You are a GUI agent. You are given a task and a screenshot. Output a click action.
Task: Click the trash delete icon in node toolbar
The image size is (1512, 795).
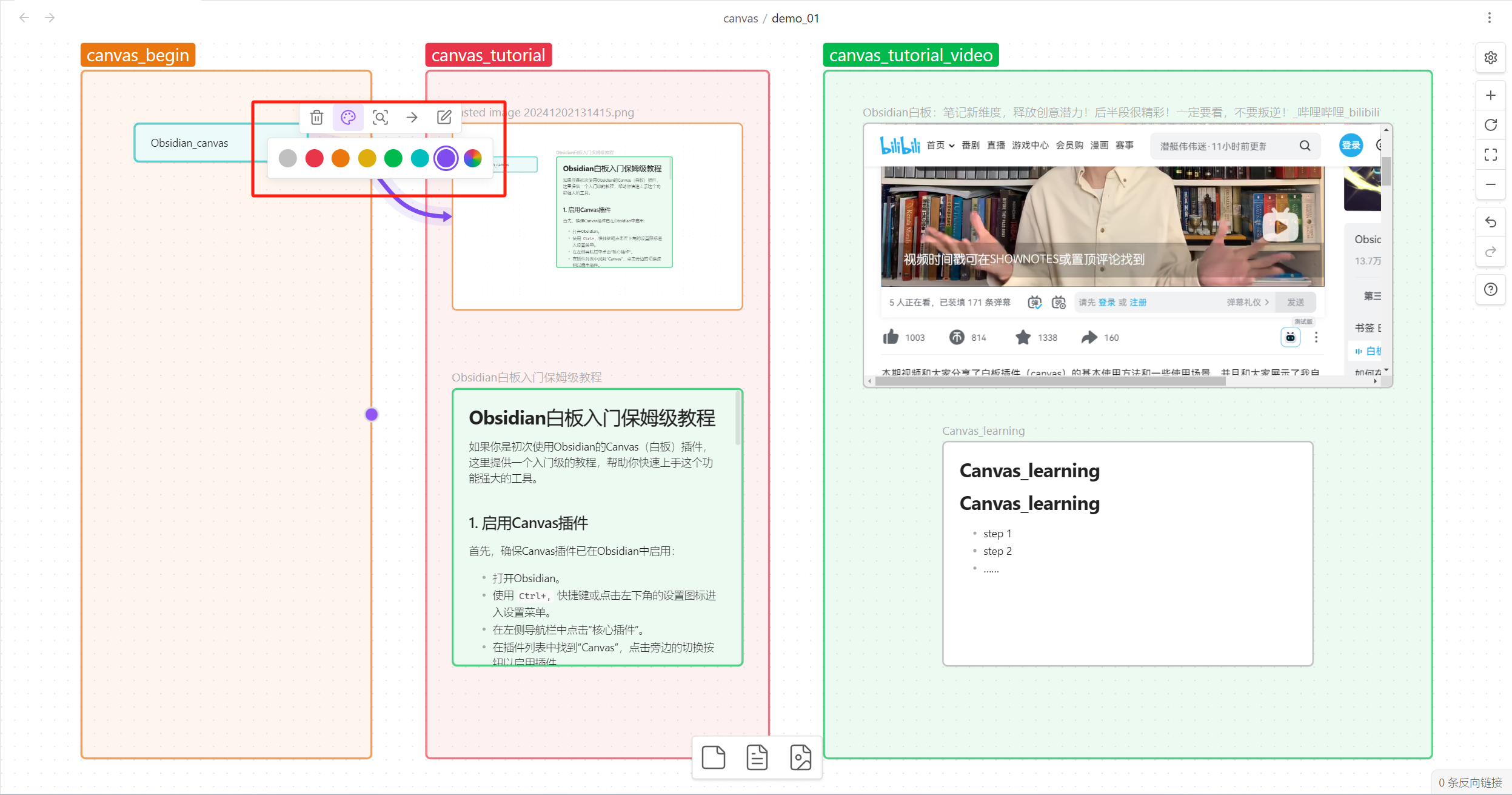coord(316,117)
